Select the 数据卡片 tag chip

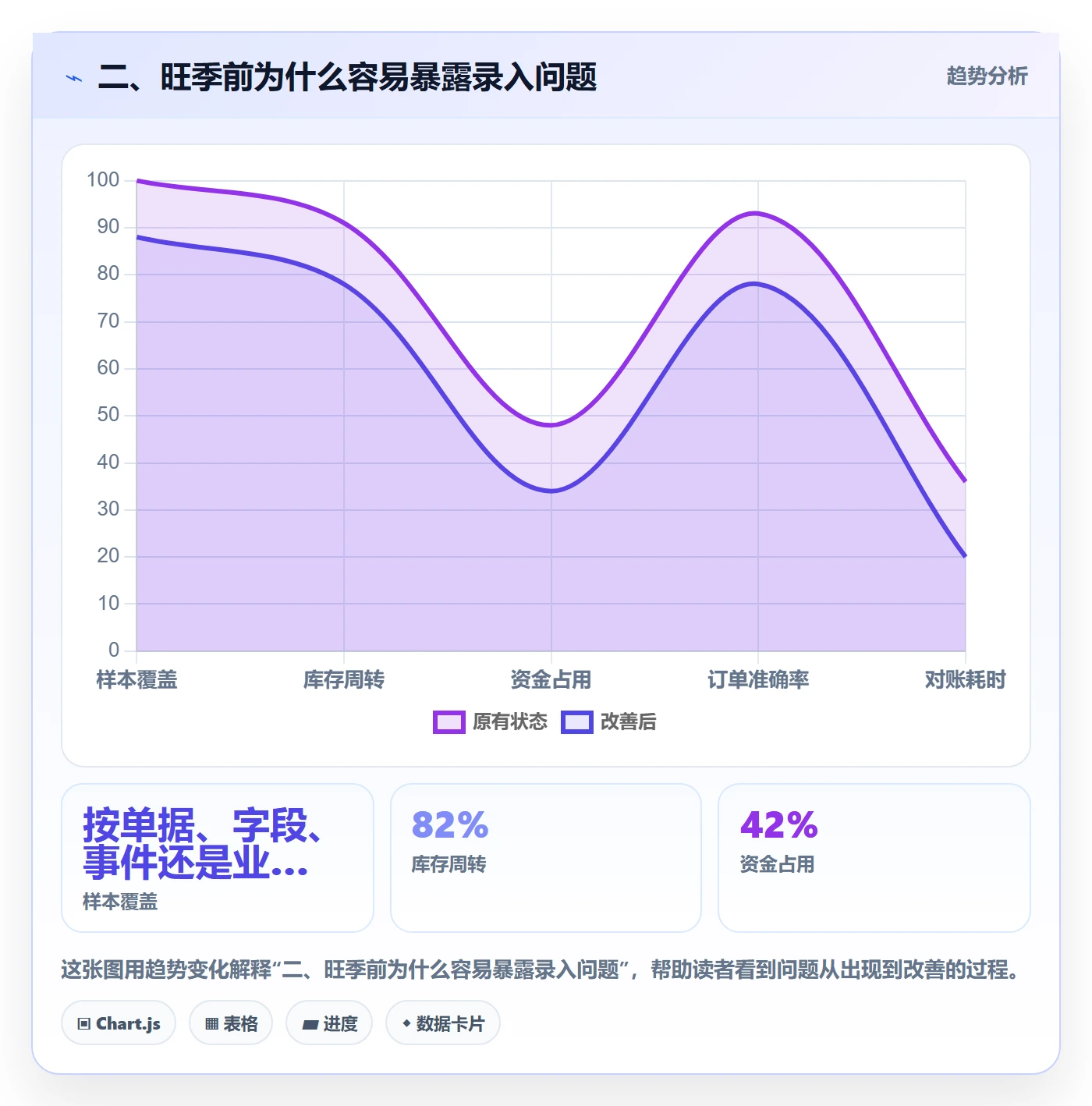click(x=443, y=1023)
